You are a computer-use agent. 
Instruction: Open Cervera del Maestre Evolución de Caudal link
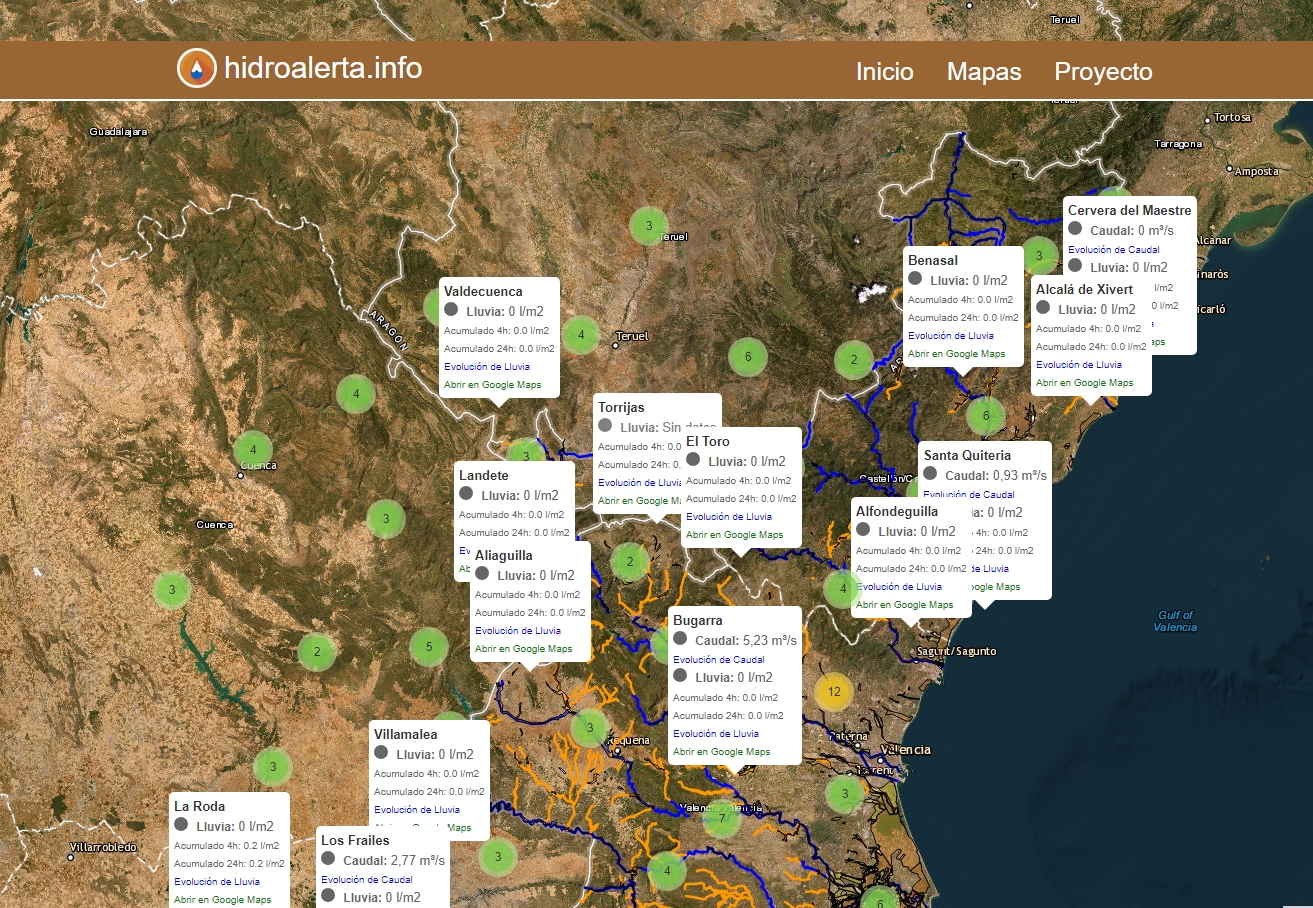point(1114,250)
